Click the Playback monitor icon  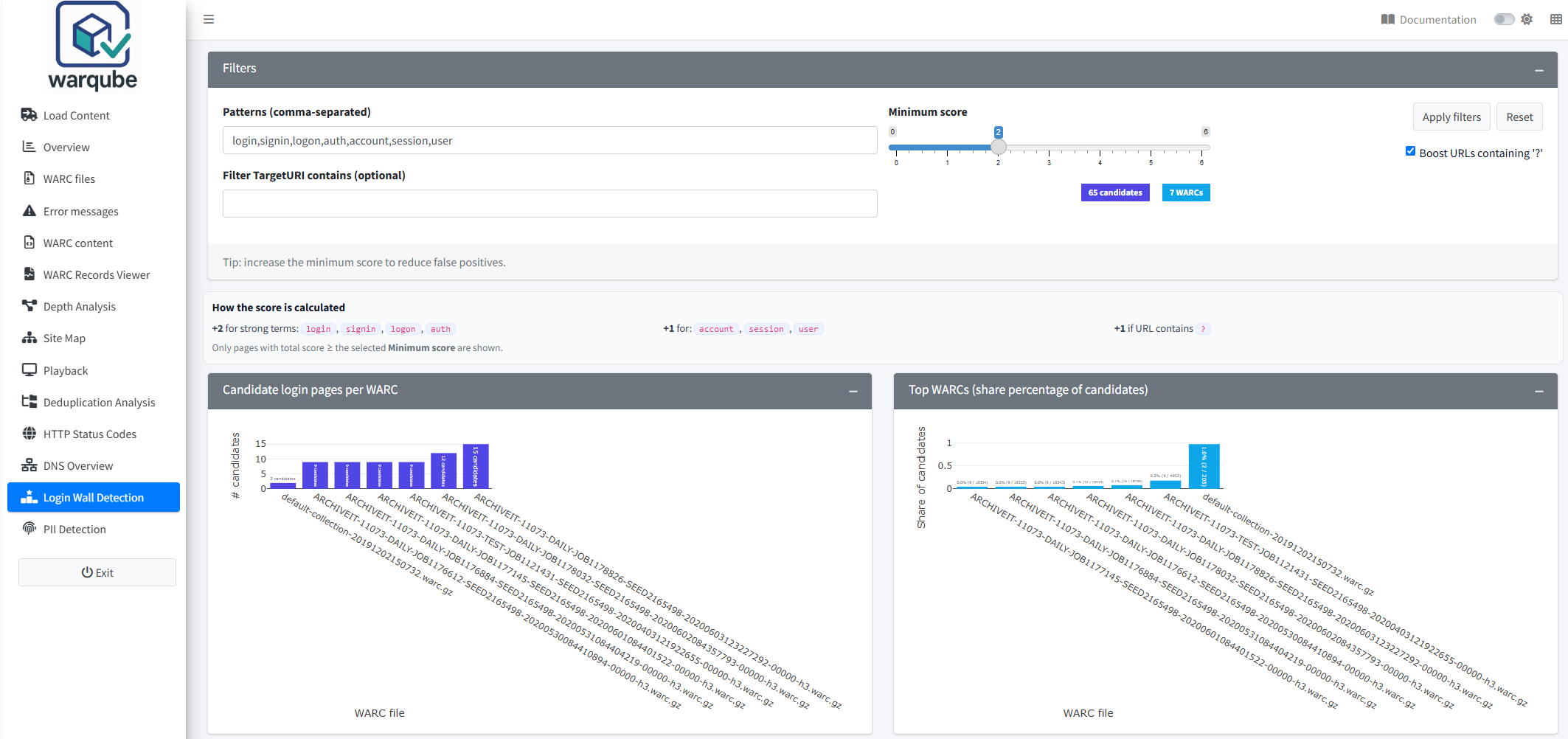(x=29, y=370)
